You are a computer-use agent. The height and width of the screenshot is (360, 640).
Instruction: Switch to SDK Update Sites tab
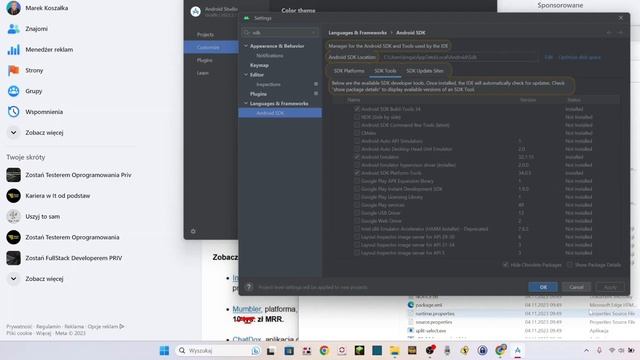[424, 71]
